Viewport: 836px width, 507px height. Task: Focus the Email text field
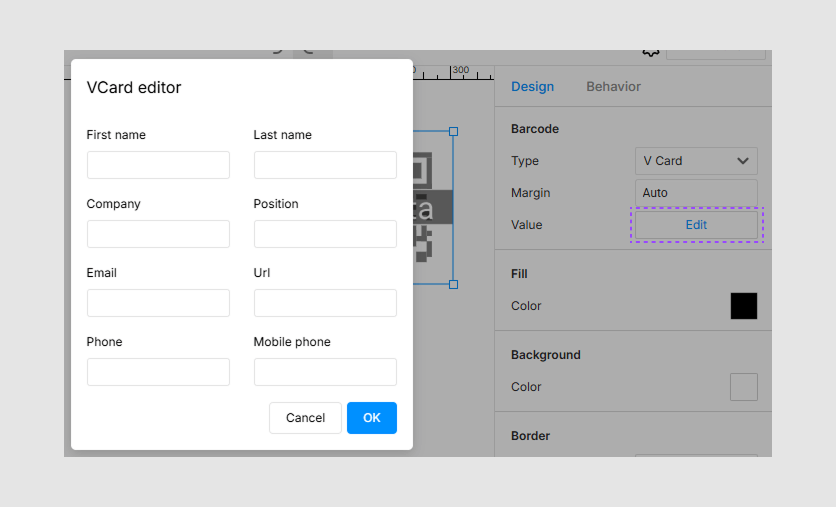point(158,303)
